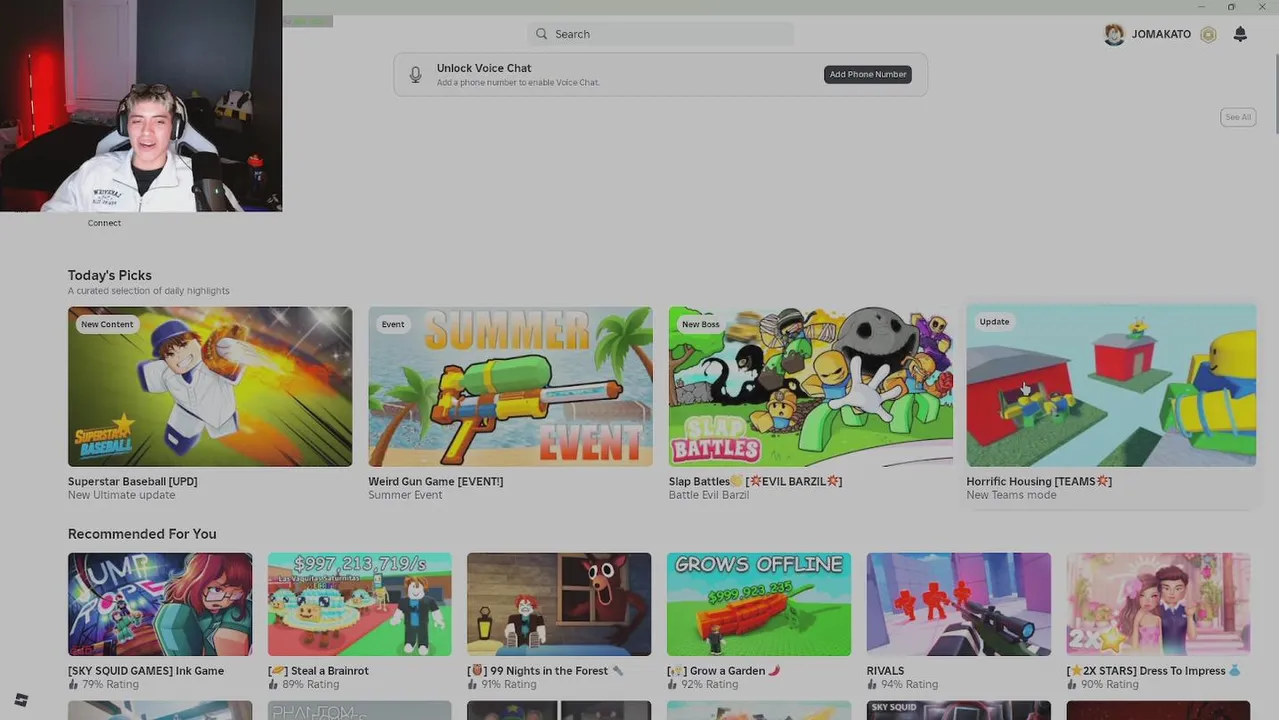Open the Weird Gun Game summer event thumbnail
Image resolution: width=1279 pixels, height=720 pixels.
point(510,386)
